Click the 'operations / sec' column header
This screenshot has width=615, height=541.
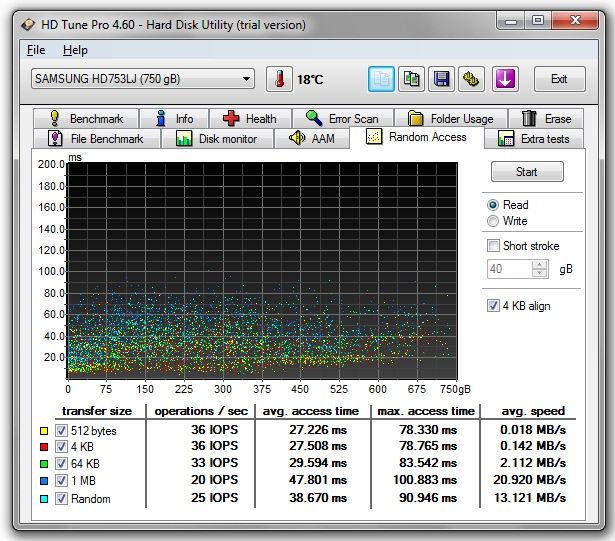coord(201,411)
